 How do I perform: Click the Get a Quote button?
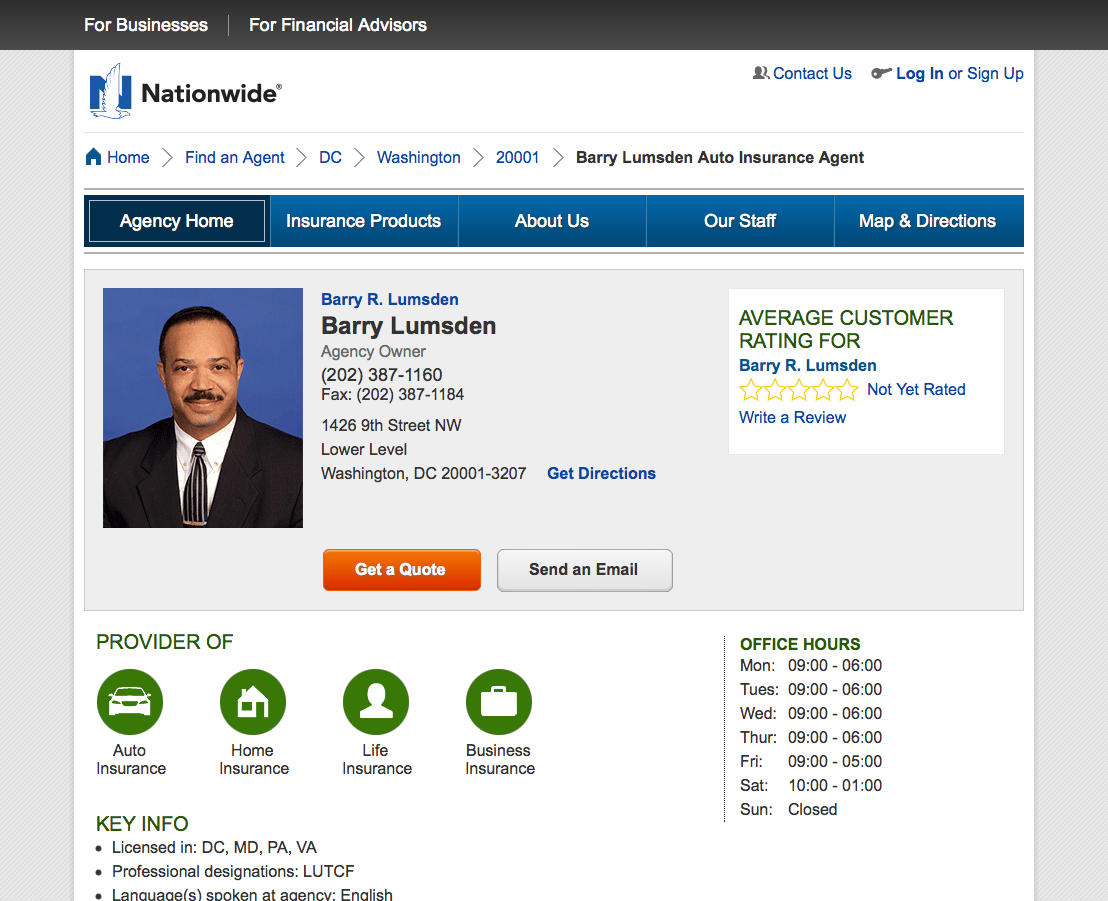tap(401, 569)
